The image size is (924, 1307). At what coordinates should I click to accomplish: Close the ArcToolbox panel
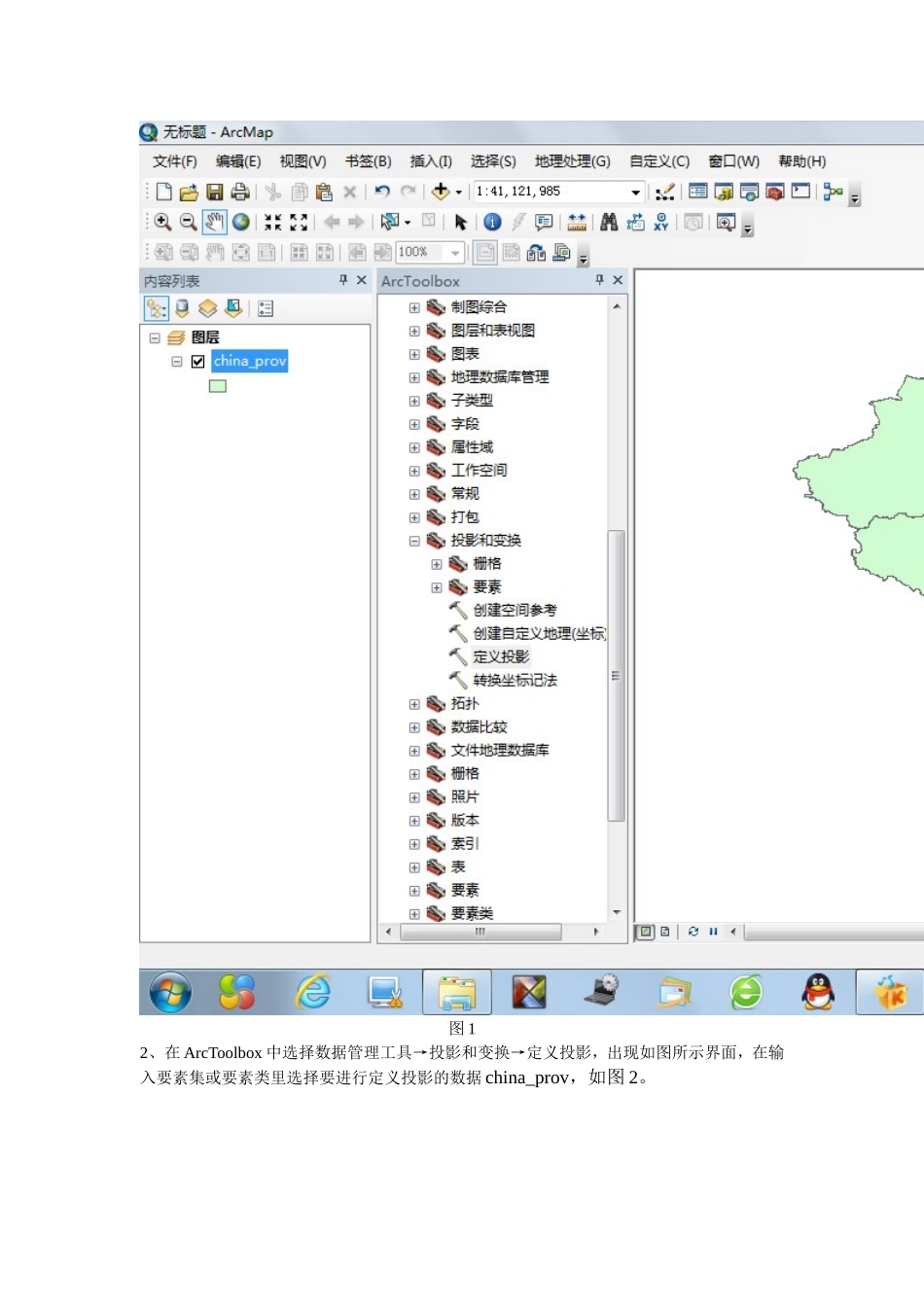(x=618, y=280)
